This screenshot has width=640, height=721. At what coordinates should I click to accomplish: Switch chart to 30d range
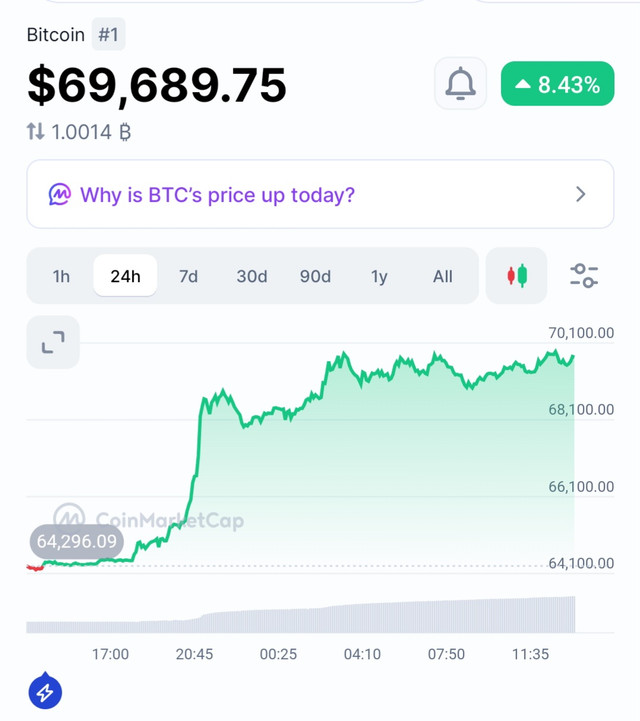(x=252, y=276)
